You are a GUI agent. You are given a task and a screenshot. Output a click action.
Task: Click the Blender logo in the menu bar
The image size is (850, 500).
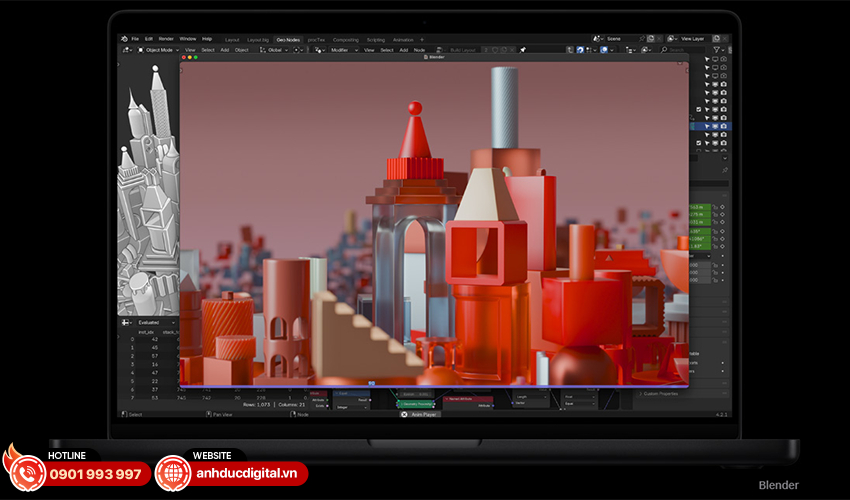pyautogui.click(x=124, y=39)
